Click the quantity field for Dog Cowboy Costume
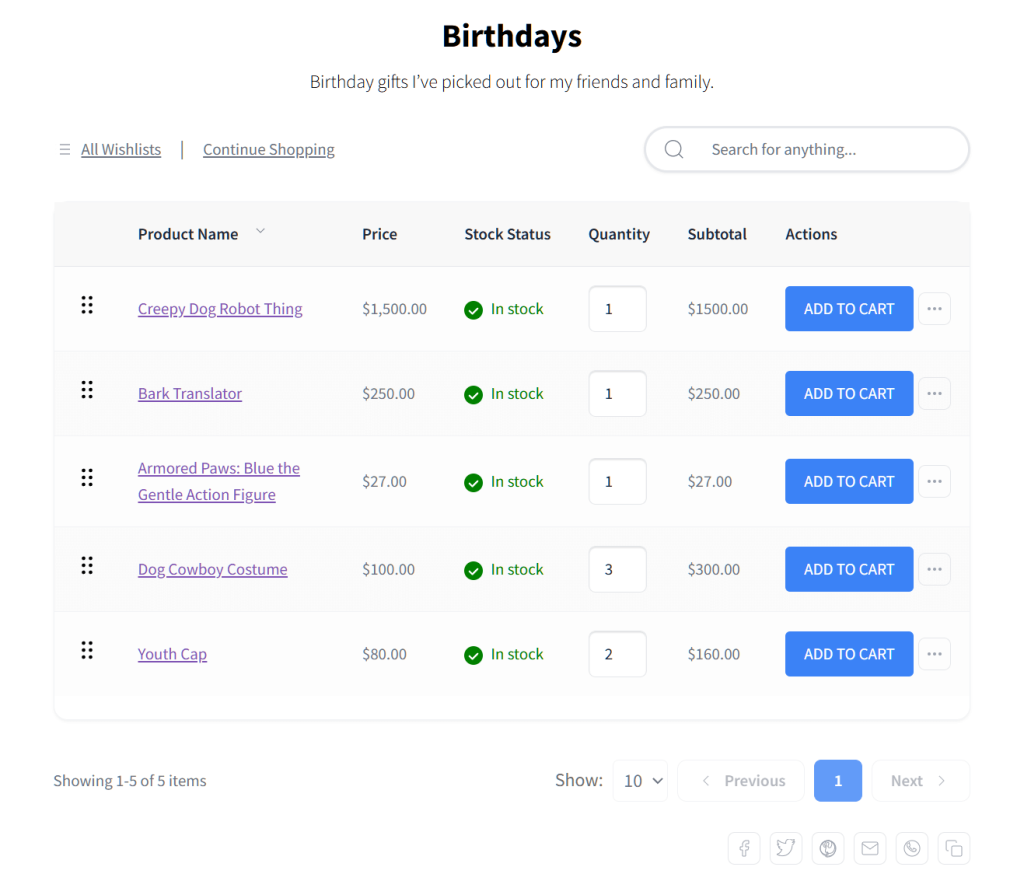Screen dimensions: 1024x888 pos(617,569)
